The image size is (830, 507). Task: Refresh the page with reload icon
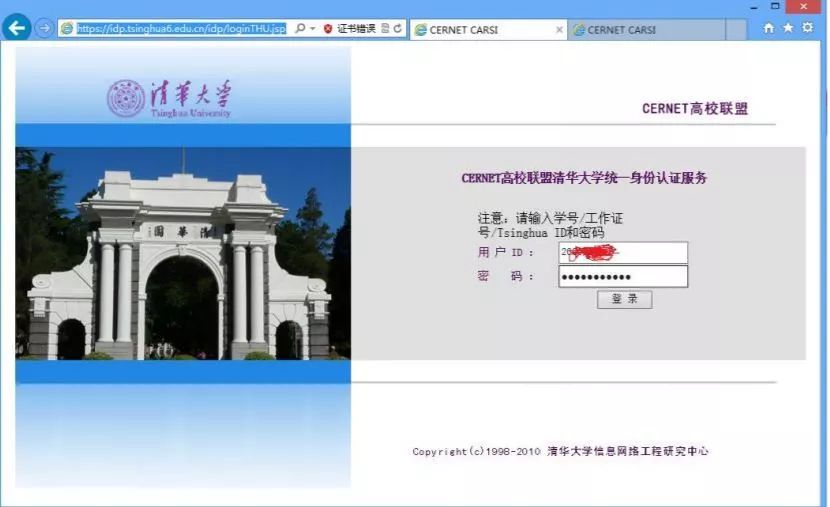point(398,29)
